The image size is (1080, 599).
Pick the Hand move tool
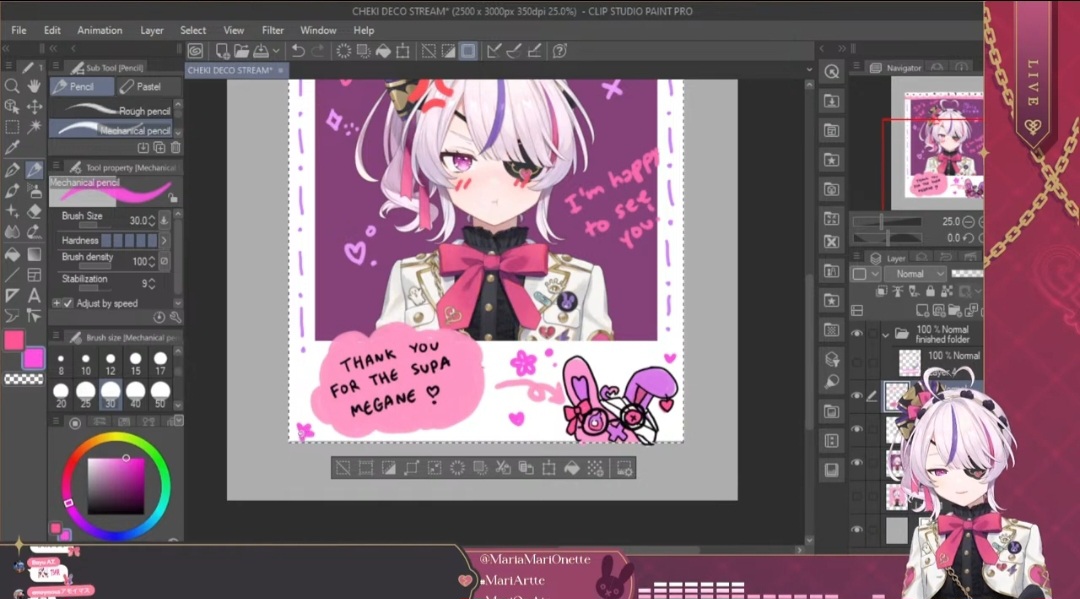pos(35,86)
